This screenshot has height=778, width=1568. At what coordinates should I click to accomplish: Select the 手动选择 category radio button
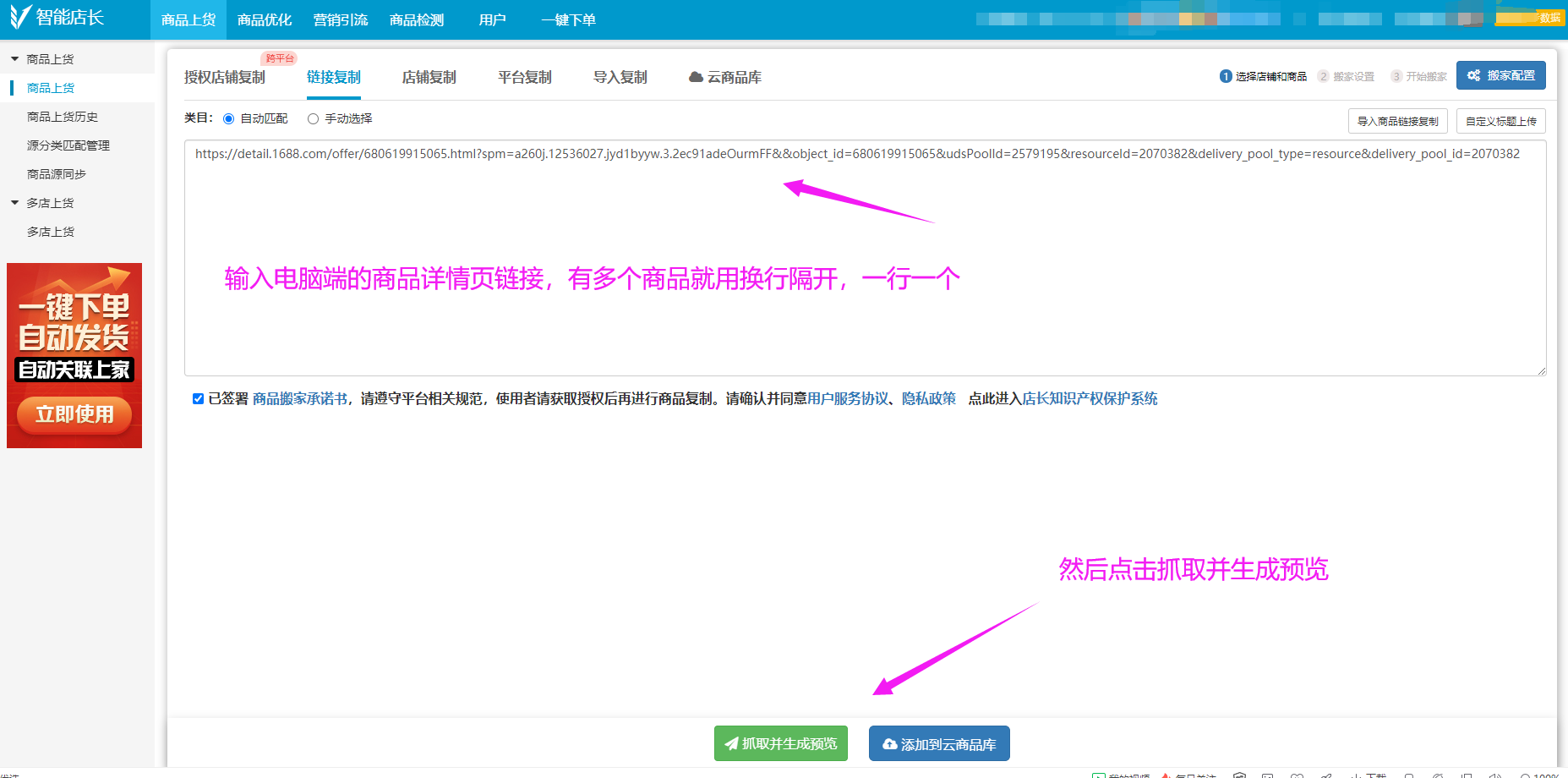[x=313, y=118]
